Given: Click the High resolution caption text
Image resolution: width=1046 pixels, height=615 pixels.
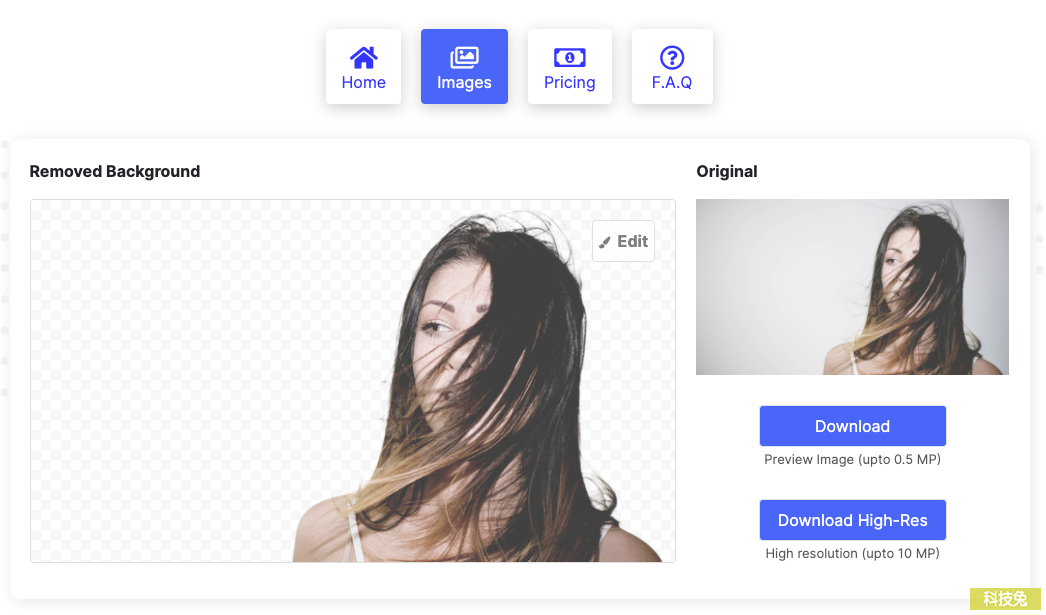Looking at the screenshot, I should [x=852, y=553].
